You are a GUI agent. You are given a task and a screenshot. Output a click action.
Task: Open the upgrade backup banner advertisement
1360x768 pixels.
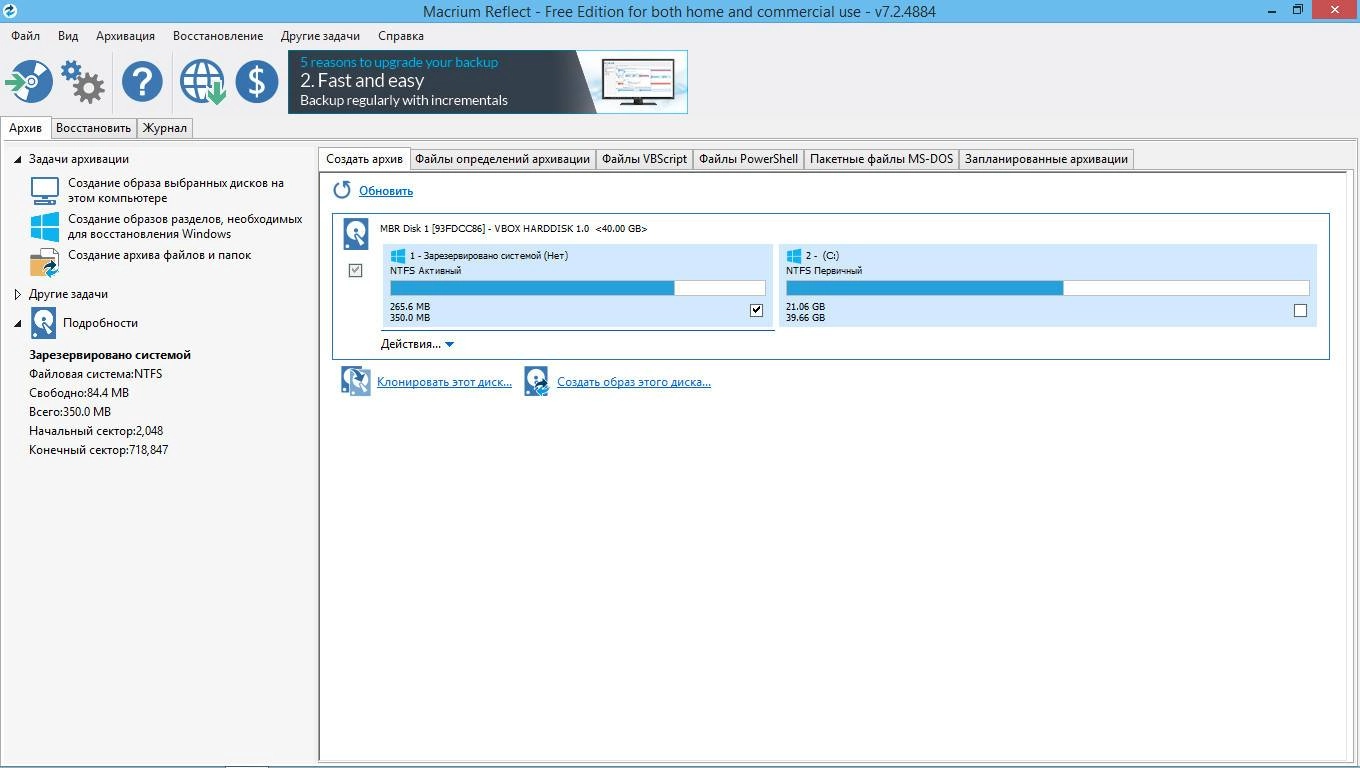point(488,82)
